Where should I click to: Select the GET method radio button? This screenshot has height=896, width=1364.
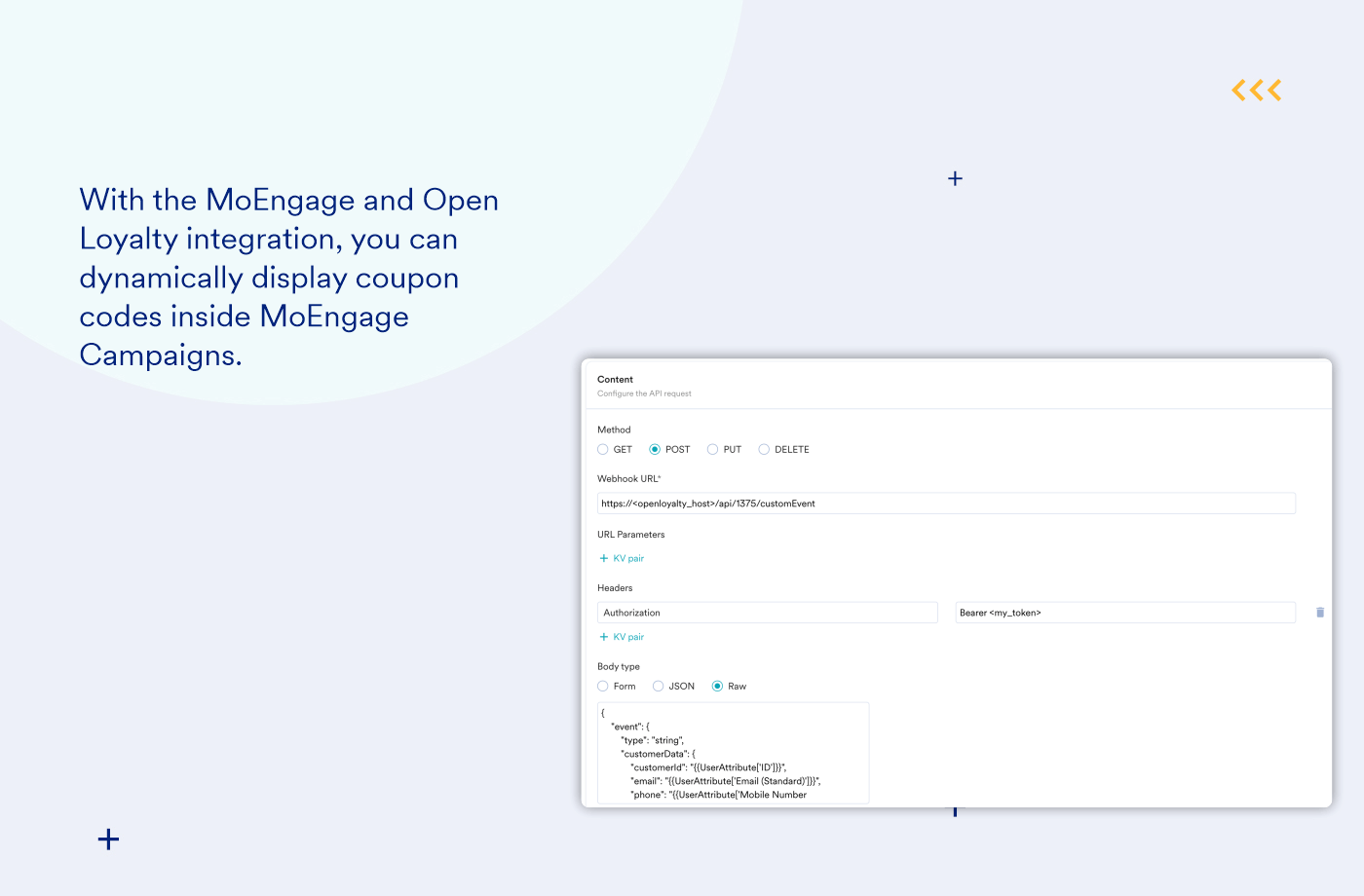[603, 450]
